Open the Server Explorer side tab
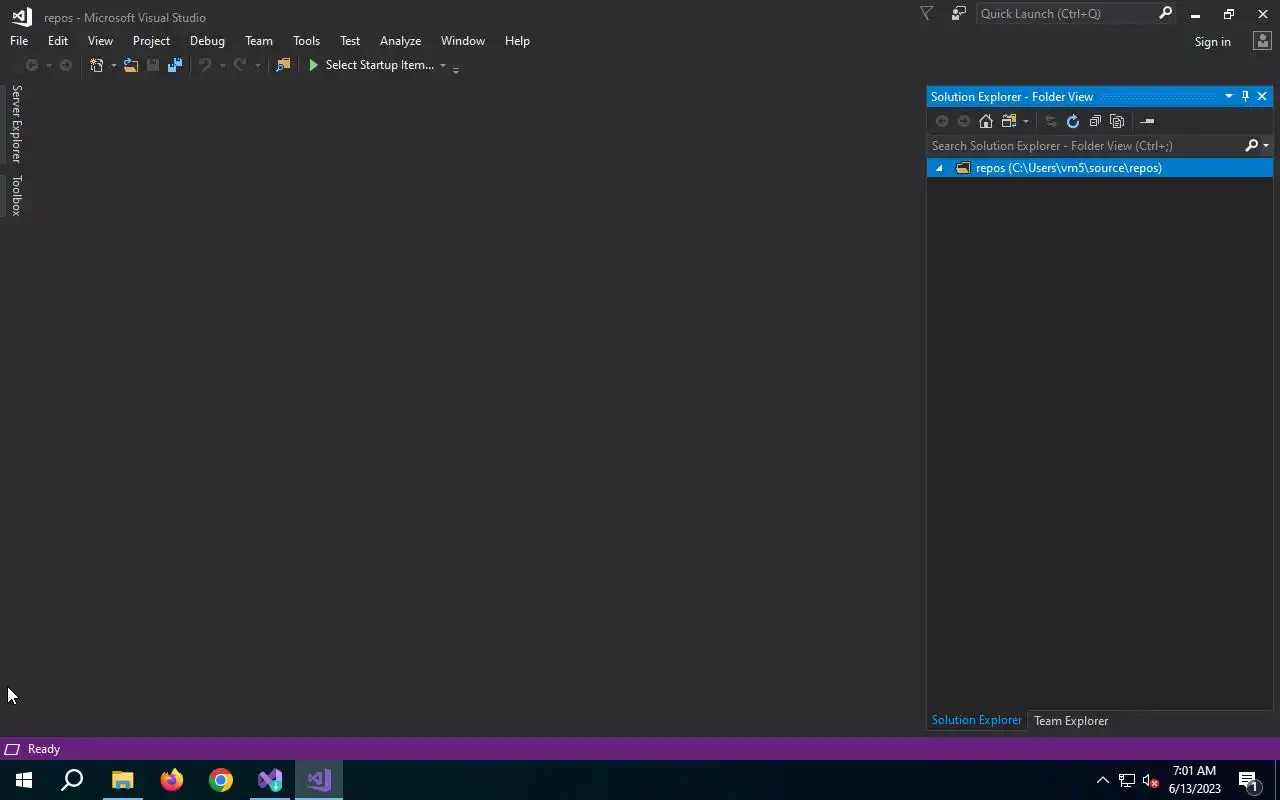Screen dimensions: 1280x800 tap(16, 124)
